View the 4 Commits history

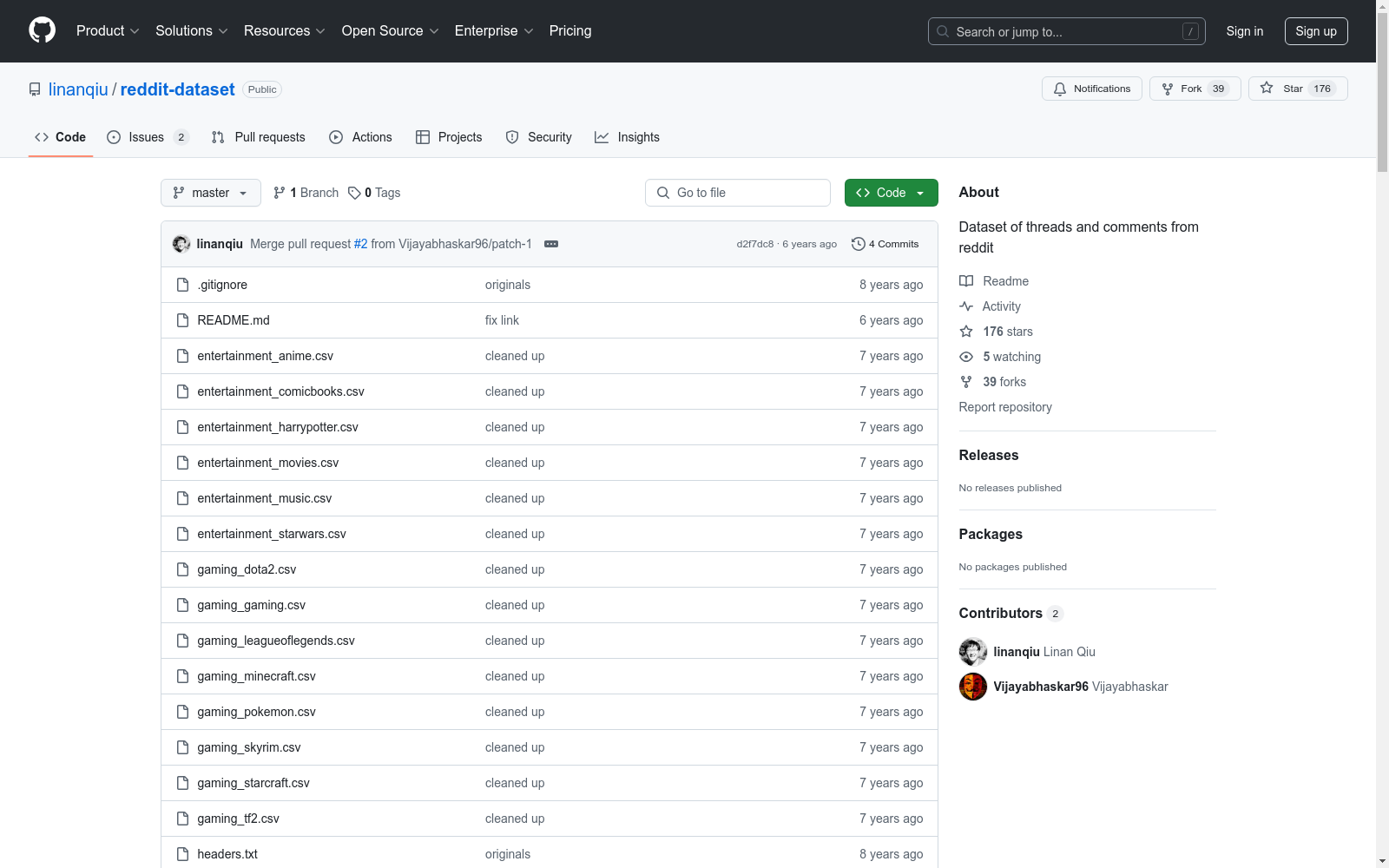point(885,244)
